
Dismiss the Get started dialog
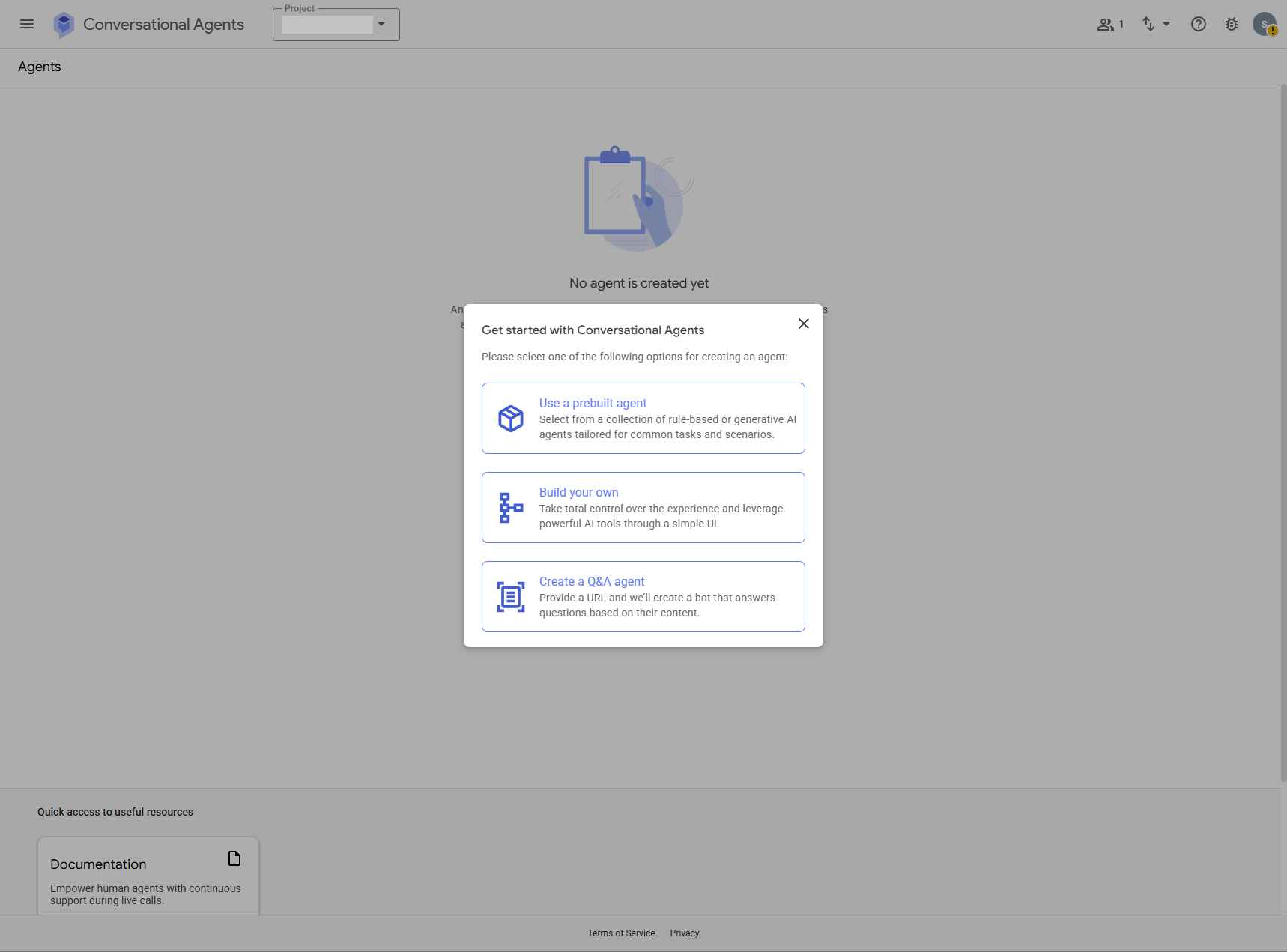pos(804,324)
